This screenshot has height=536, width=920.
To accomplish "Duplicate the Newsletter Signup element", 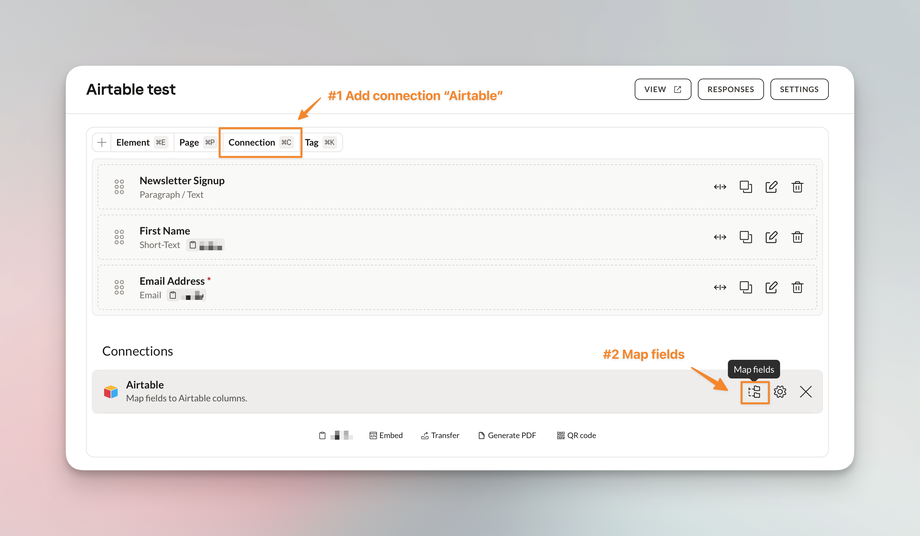I will [x=745, y=187].
